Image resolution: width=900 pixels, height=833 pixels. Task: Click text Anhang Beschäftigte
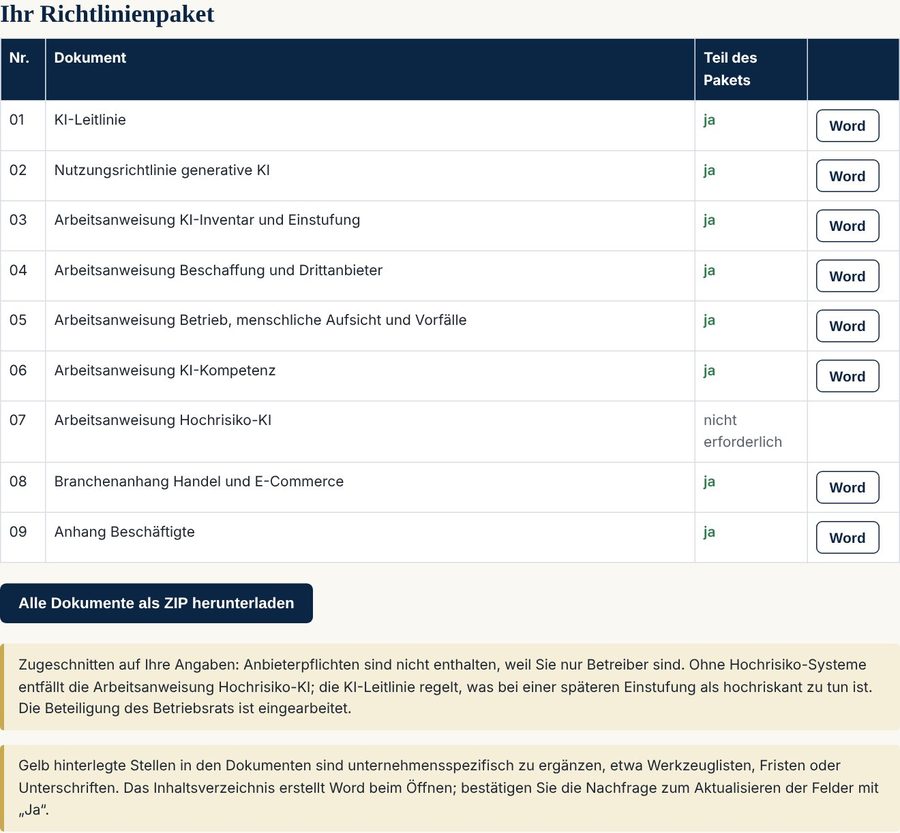pyautogui.click(x=125, y=532)
